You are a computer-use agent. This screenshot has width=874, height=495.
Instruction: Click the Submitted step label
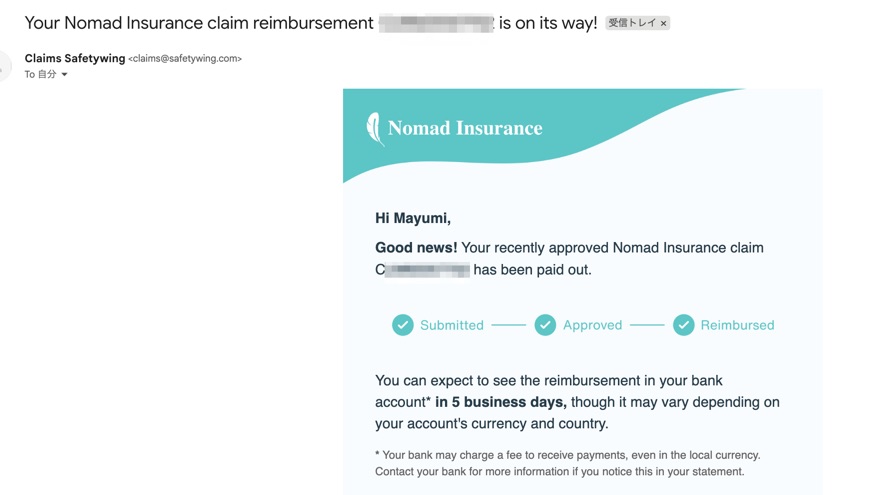pos(451,325)
